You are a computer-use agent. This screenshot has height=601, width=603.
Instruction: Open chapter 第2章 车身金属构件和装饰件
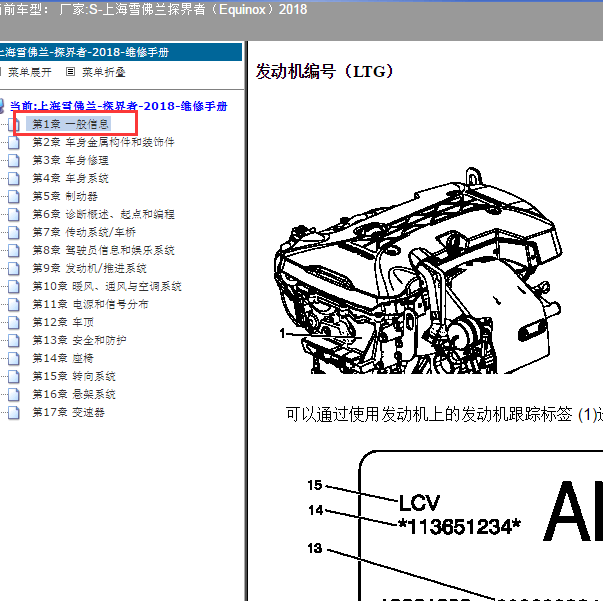point(103,142)
